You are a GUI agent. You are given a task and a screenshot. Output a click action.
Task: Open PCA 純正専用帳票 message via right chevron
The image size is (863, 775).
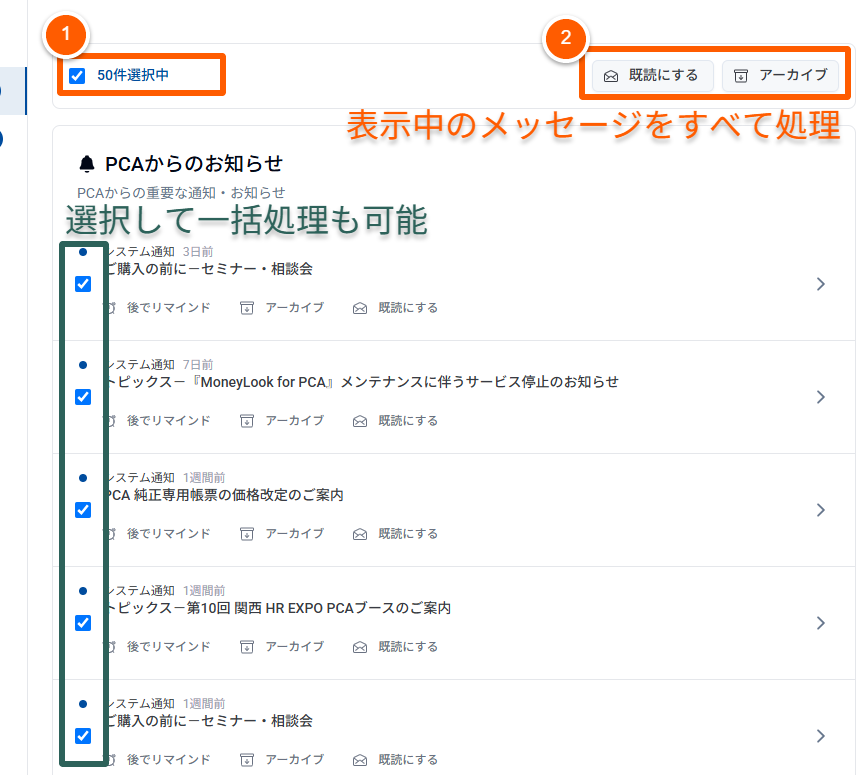820,510
